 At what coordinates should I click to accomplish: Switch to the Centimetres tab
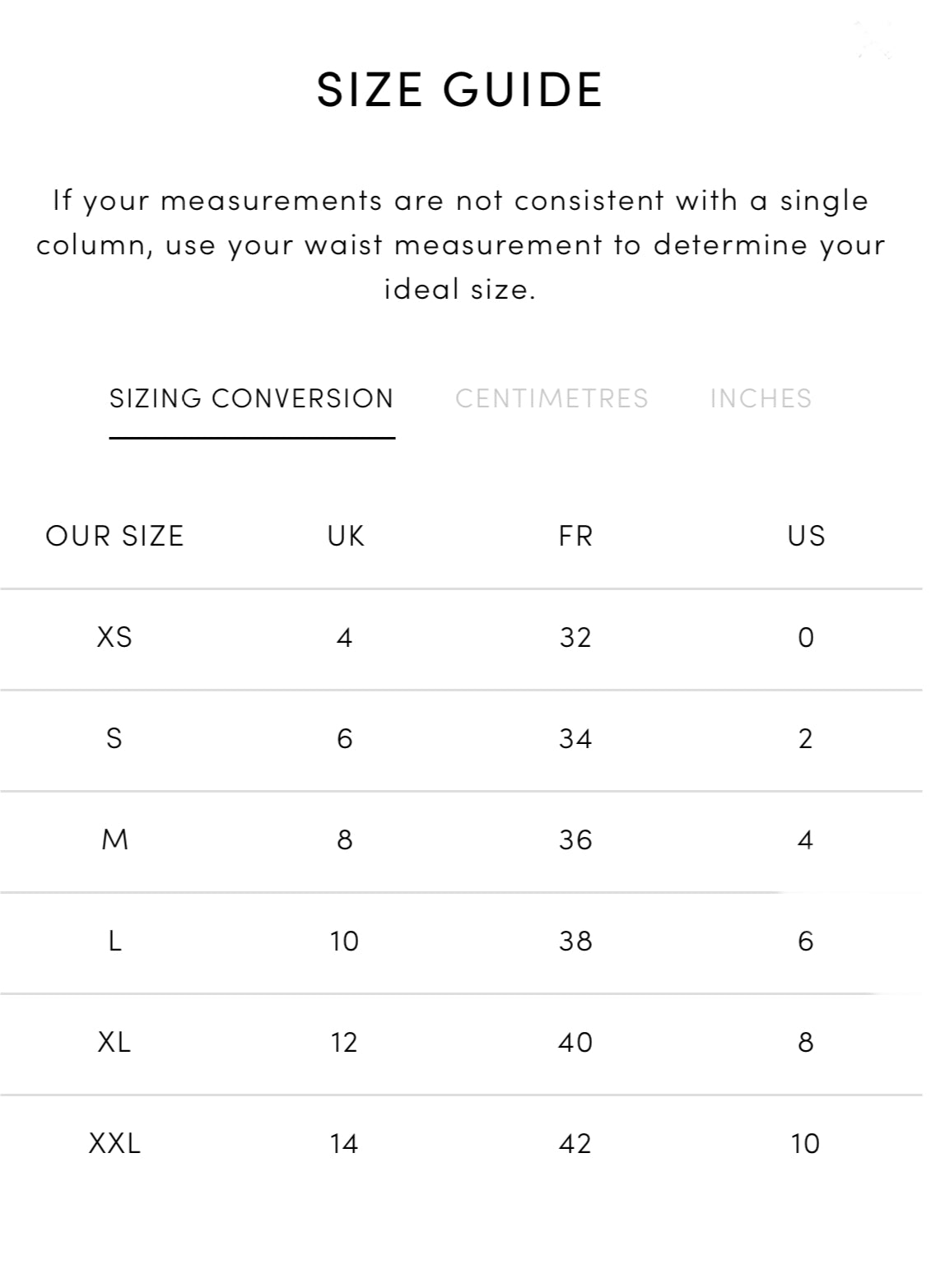point(552,398)
